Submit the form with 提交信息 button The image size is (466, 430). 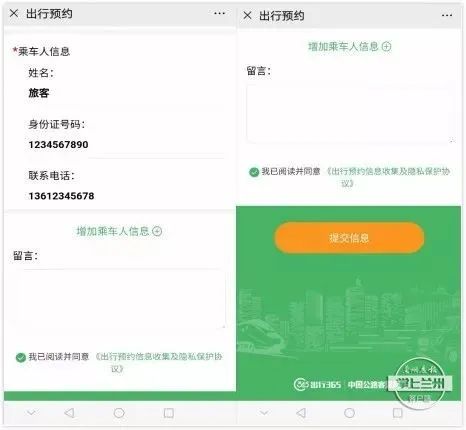(x=349, y=238)
